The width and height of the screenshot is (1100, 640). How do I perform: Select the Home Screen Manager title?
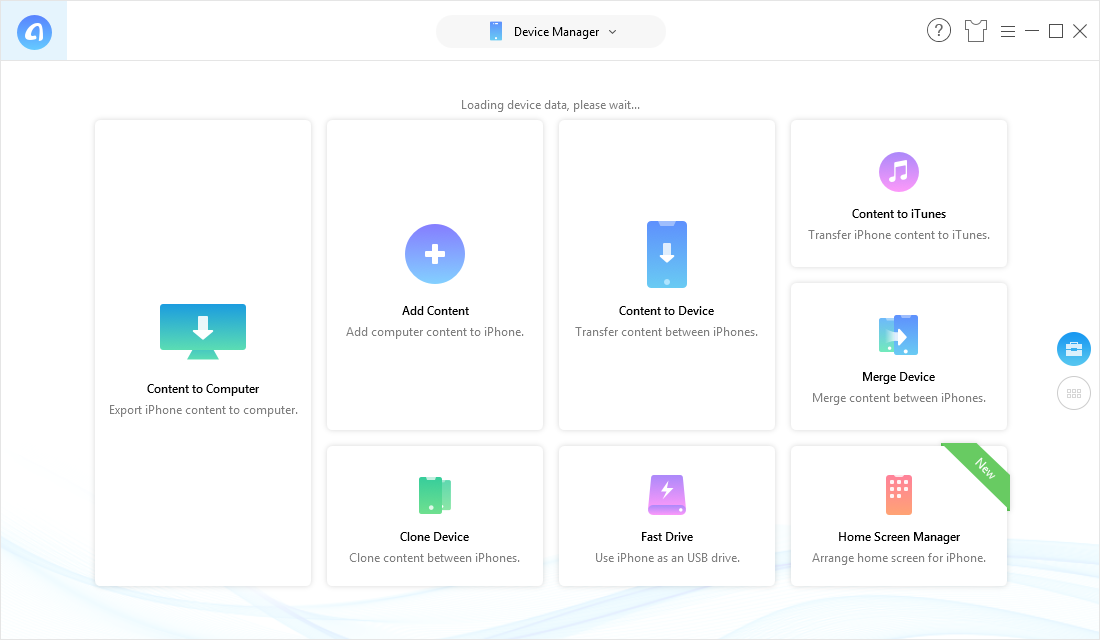click(x=899, y=537)
